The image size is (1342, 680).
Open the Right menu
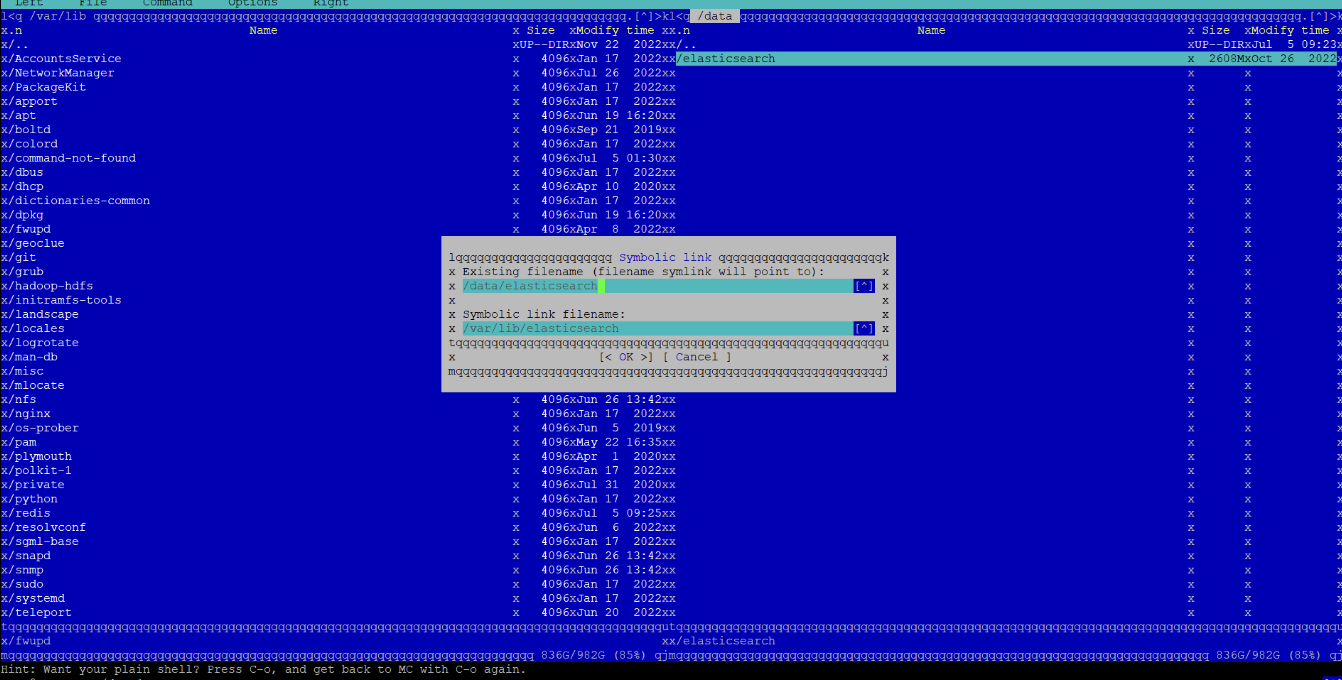(331, 4)
